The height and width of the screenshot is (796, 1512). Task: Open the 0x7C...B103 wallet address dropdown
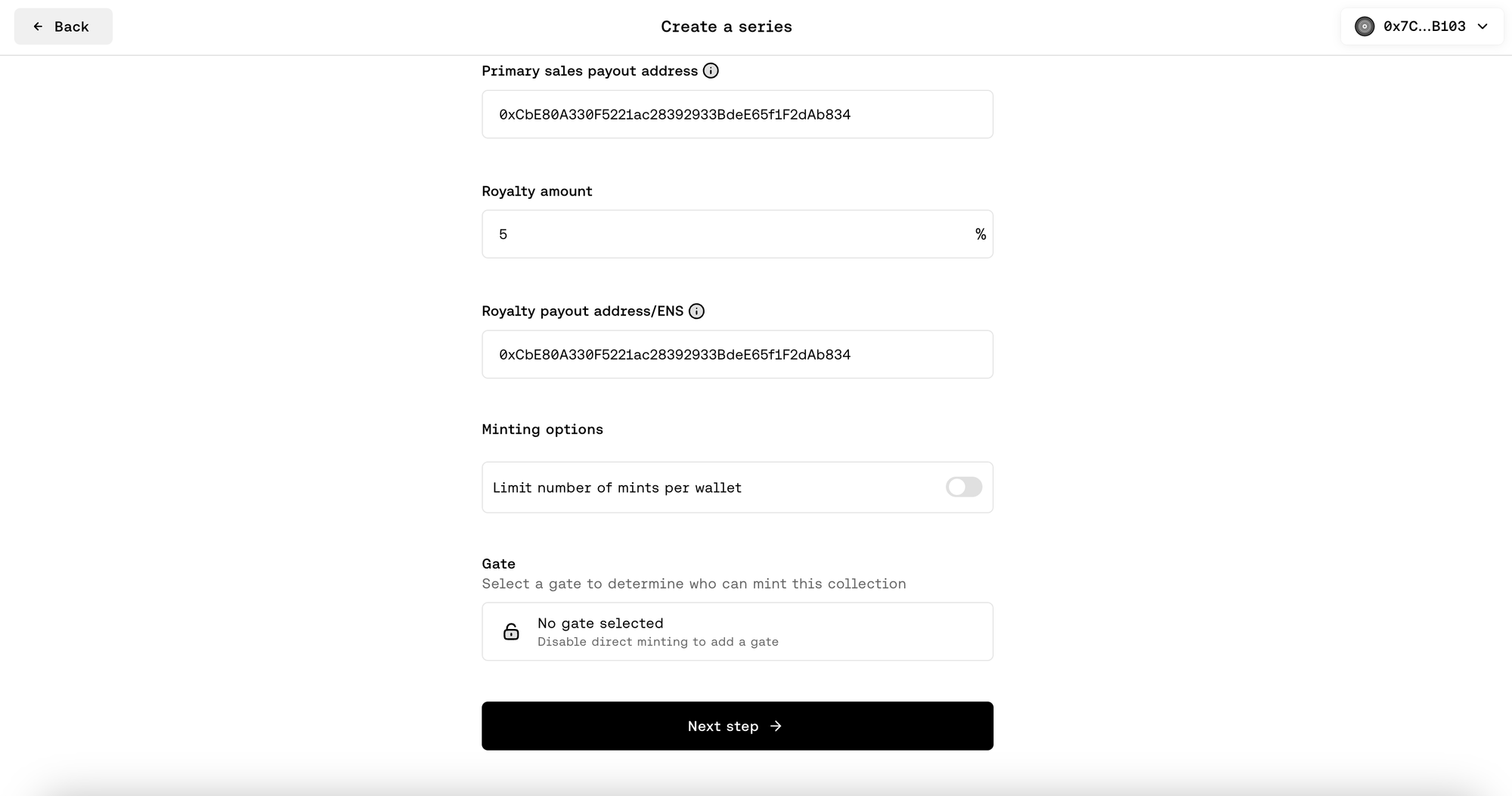coord(1422,26)
